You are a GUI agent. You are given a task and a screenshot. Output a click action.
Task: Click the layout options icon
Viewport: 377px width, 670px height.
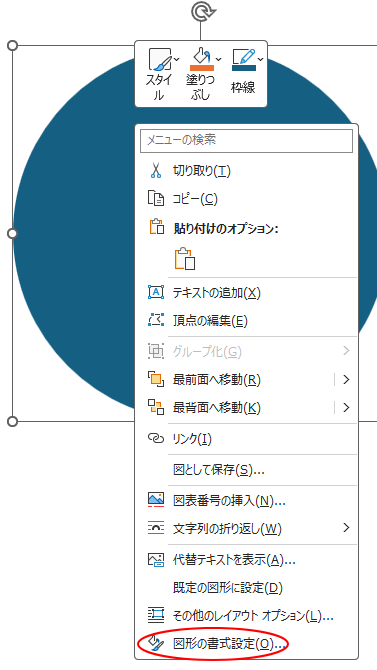click(x=156, y=615)
